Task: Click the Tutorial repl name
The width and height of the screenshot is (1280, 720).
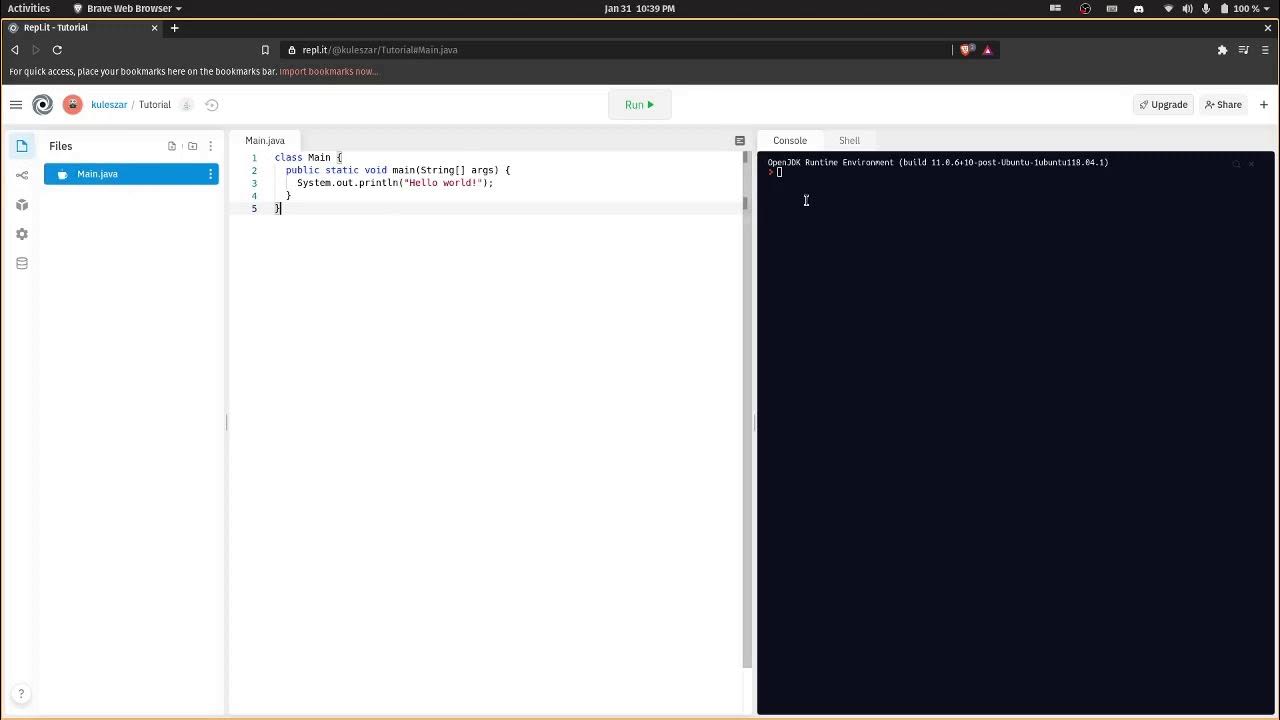Action: [155, 105]
